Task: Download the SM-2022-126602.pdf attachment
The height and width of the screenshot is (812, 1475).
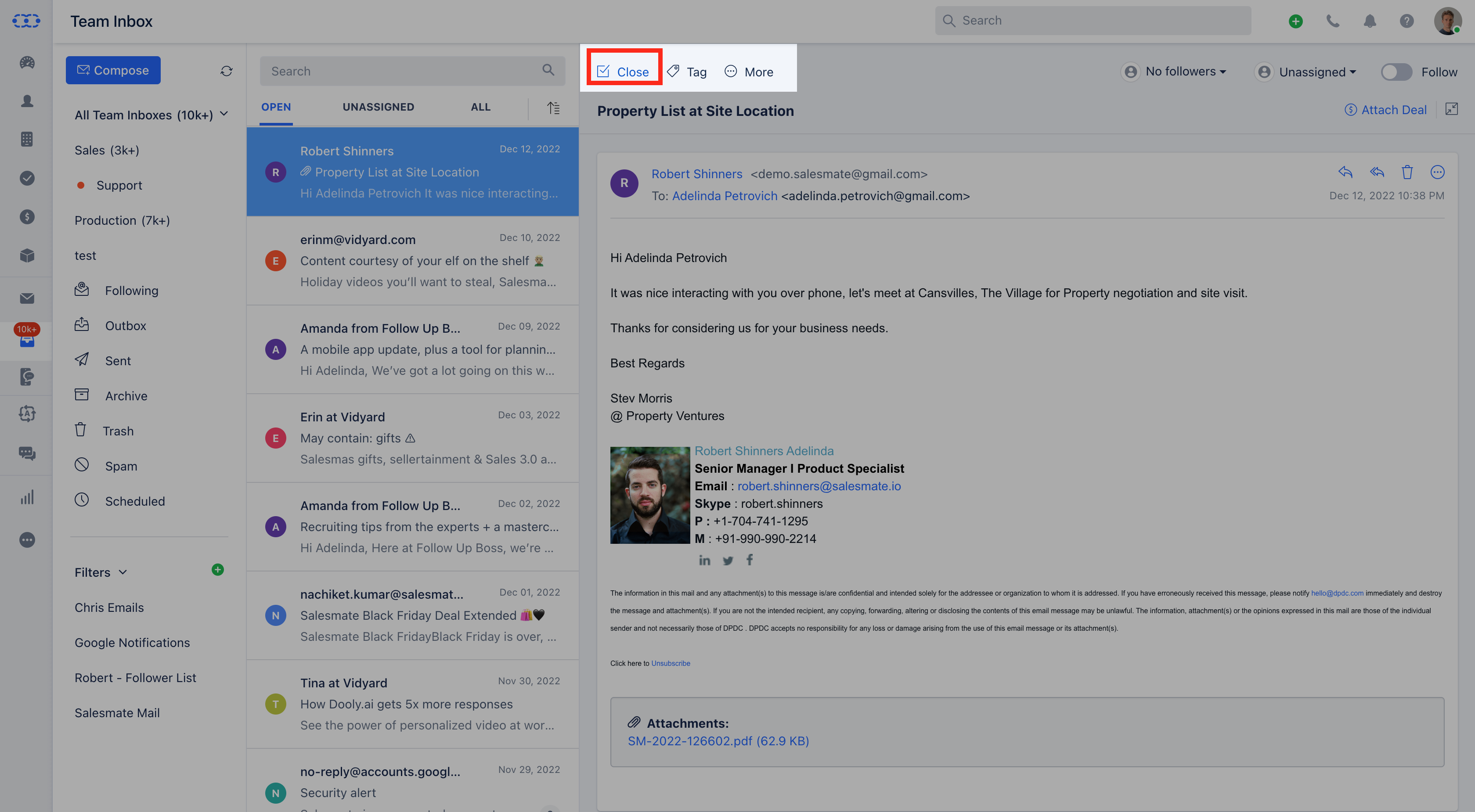Action: (x=718, y=740)
